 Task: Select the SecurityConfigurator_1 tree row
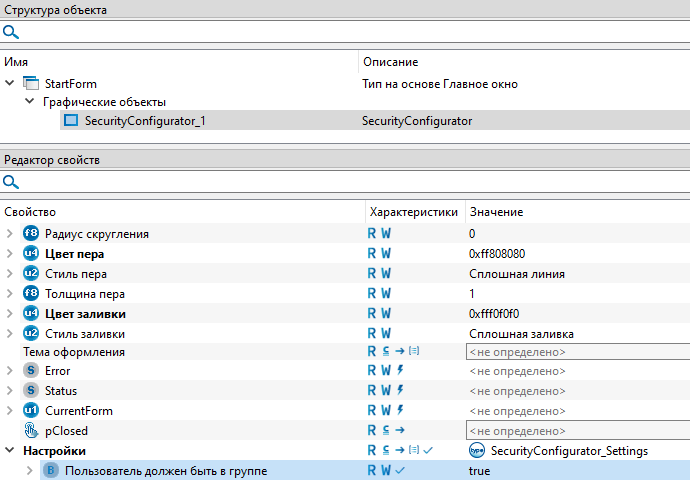click(x=145, y=121)
